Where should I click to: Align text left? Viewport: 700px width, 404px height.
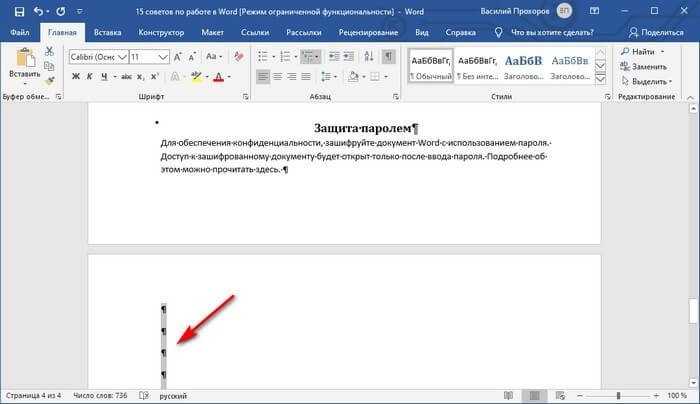[x=263, y=77]
